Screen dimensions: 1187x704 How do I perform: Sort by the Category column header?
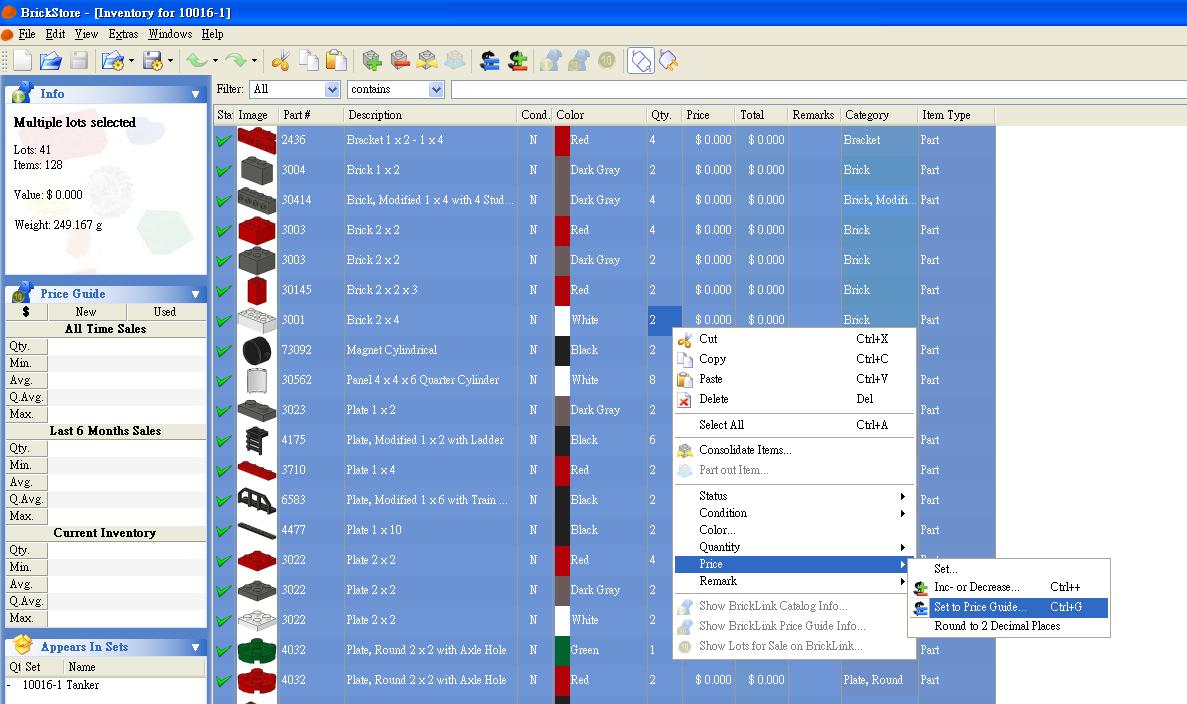coord(879,115)
